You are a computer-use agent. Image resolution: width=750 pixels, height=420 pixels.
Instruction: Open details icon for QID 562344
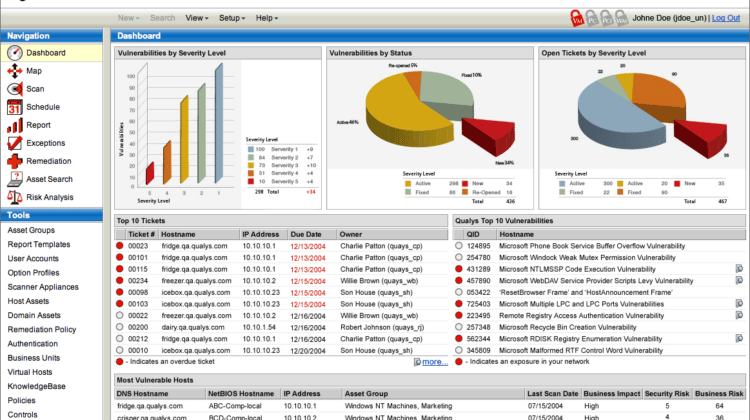(739, 339)
